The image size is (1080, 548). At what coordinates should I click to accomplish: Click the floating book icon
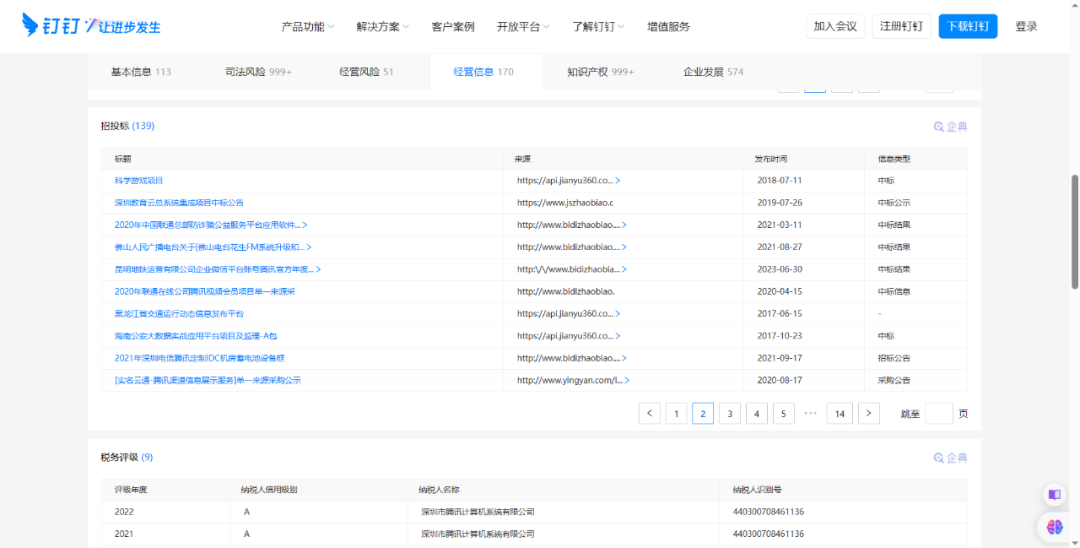point(1055,494)
